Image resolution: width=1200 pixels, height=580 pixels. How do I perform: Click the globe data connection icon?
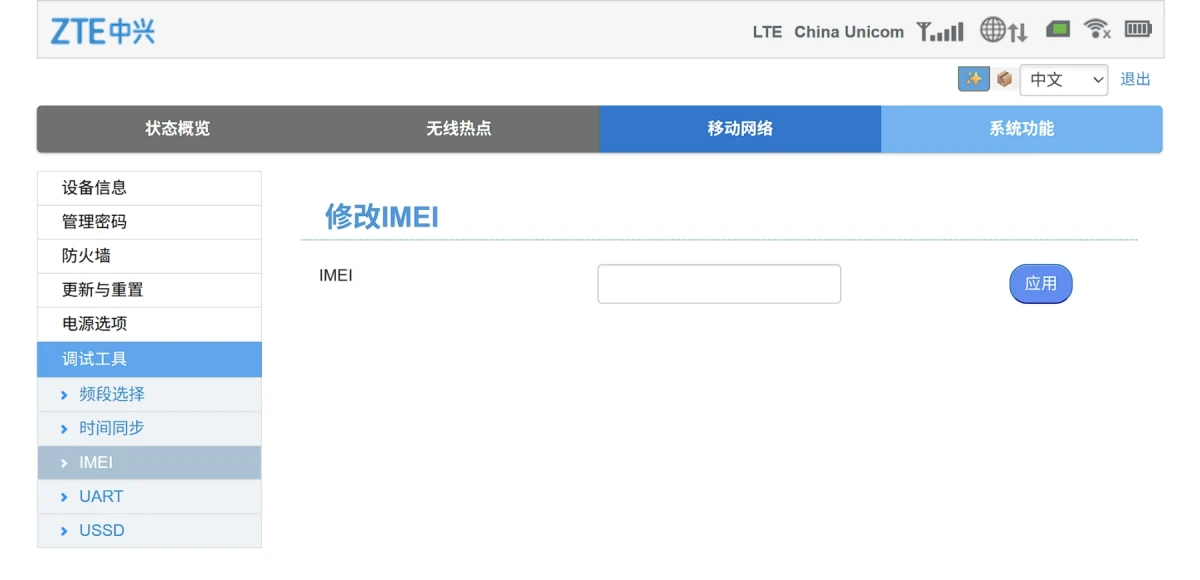[1004, 31]
